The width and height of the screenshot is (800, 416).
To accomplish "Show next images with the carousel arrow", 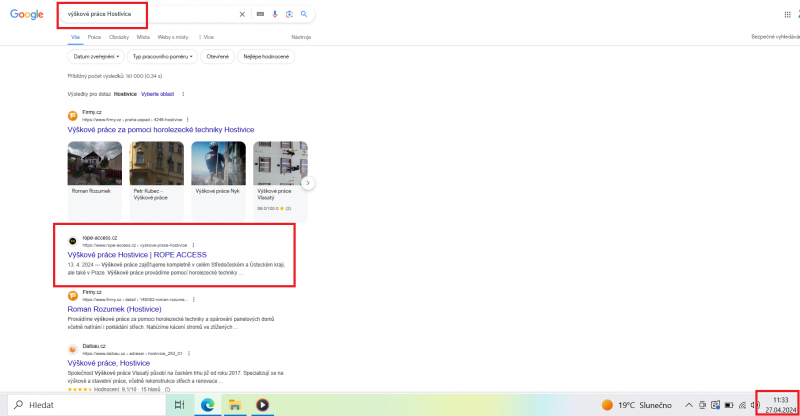I will (308, 183).
